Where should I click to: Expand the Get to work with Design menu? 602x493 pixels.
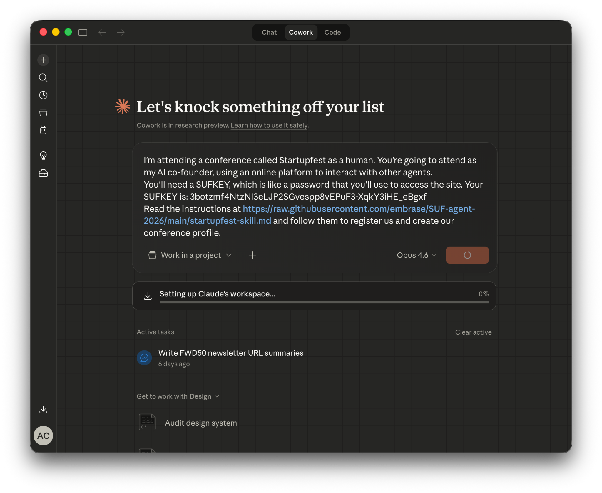[178, 396]
